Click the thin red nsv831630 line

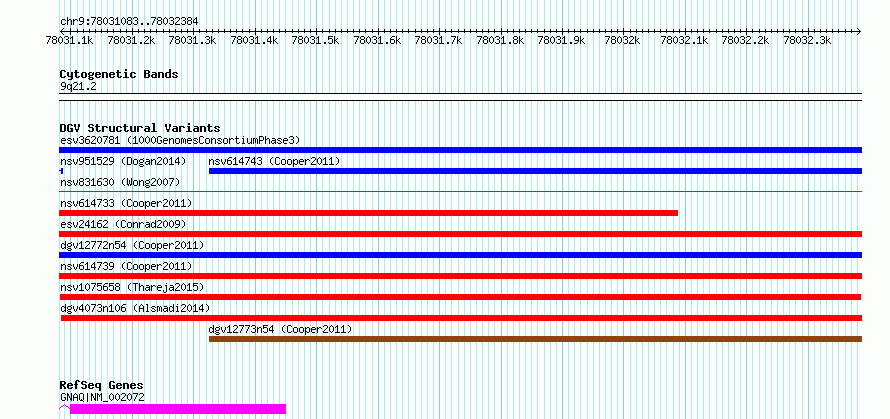click(460, 192)
